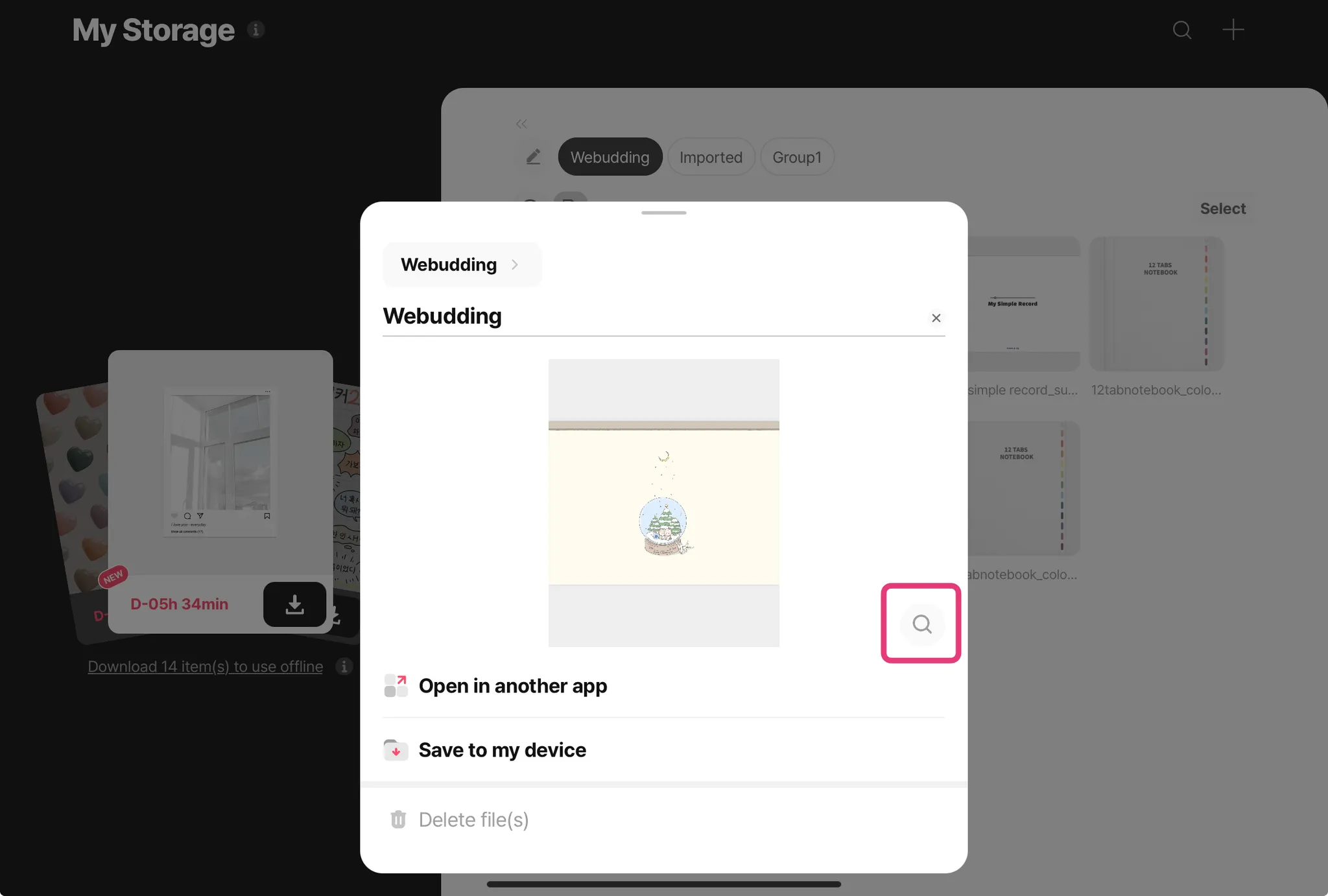Click the plus add icon at top right
1328x896 pixels.
1233,30
